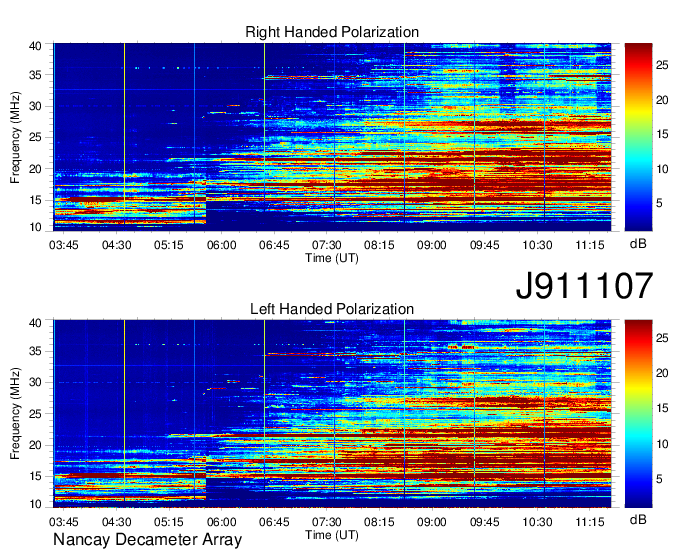The height and width of the screenshot is (552, 680).
Task: Click 04:30 tick on Right Handed time axis
Action: coord(116,245)
